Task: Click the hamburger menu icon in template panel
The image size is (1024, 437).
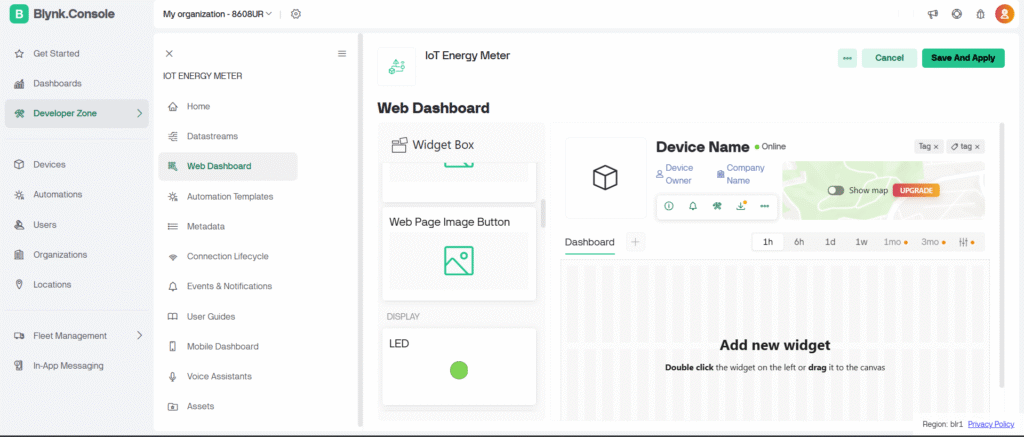Action: 342,54
